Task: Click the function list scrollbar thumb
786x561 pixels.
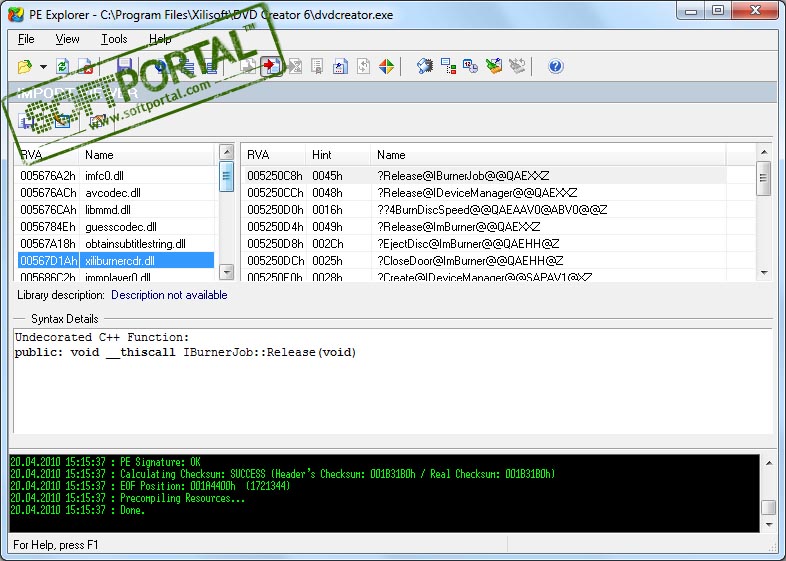Action: 764,178
